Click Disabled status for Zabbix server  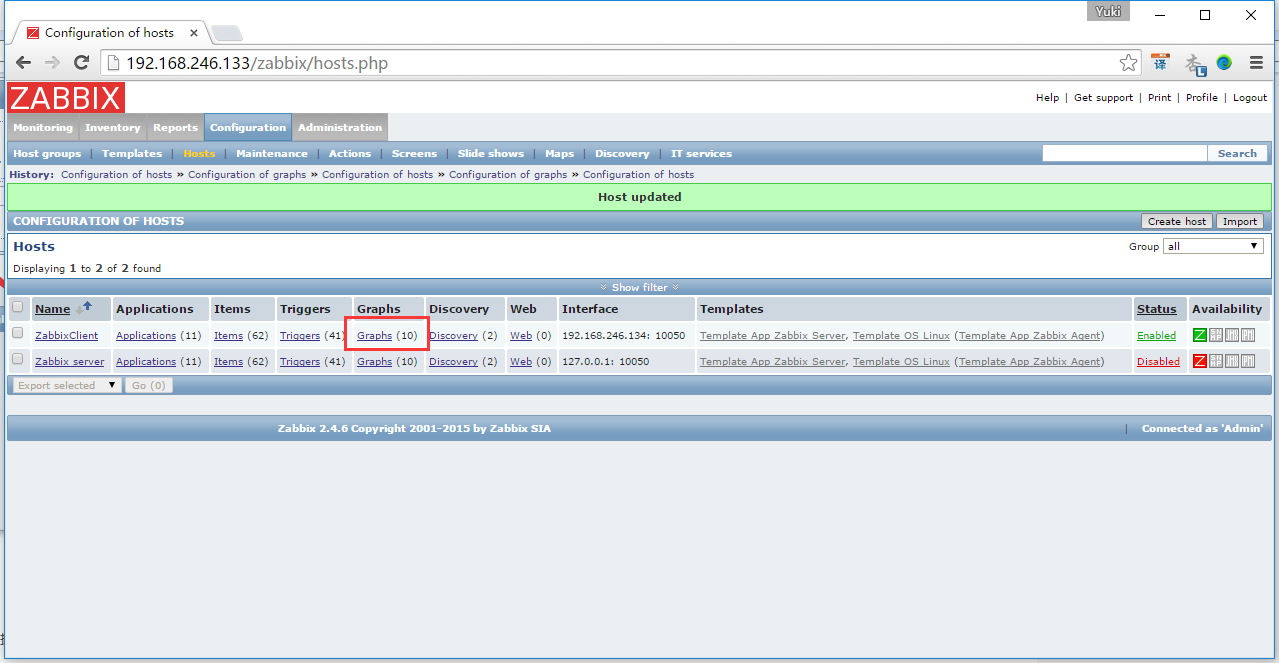coord(1158,362)
